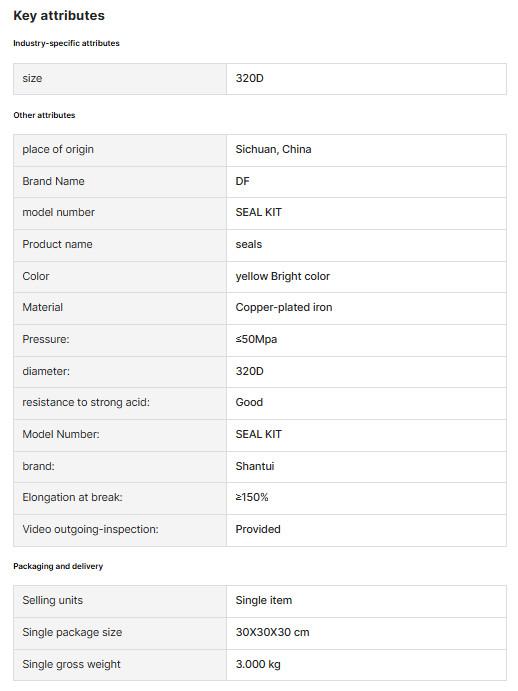Click the Packaging and delivery heading
This screenshot has height=691, width=518.
coord(58,566)
